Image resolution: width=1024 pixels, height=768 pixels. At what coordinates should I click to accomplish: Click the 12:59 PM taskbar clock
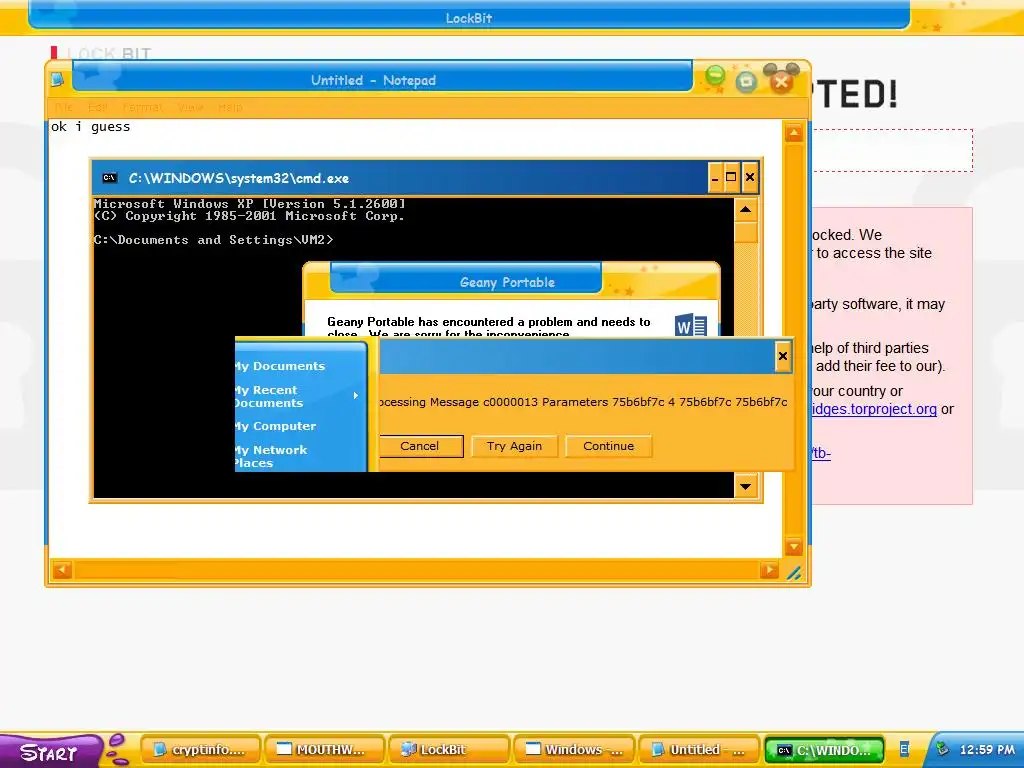tap(987, 750)
